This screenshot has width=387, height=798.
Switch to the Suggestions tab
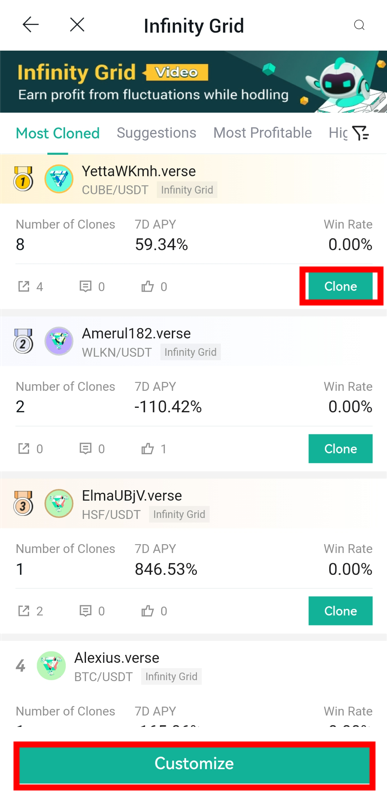click(x=156, y=133)
